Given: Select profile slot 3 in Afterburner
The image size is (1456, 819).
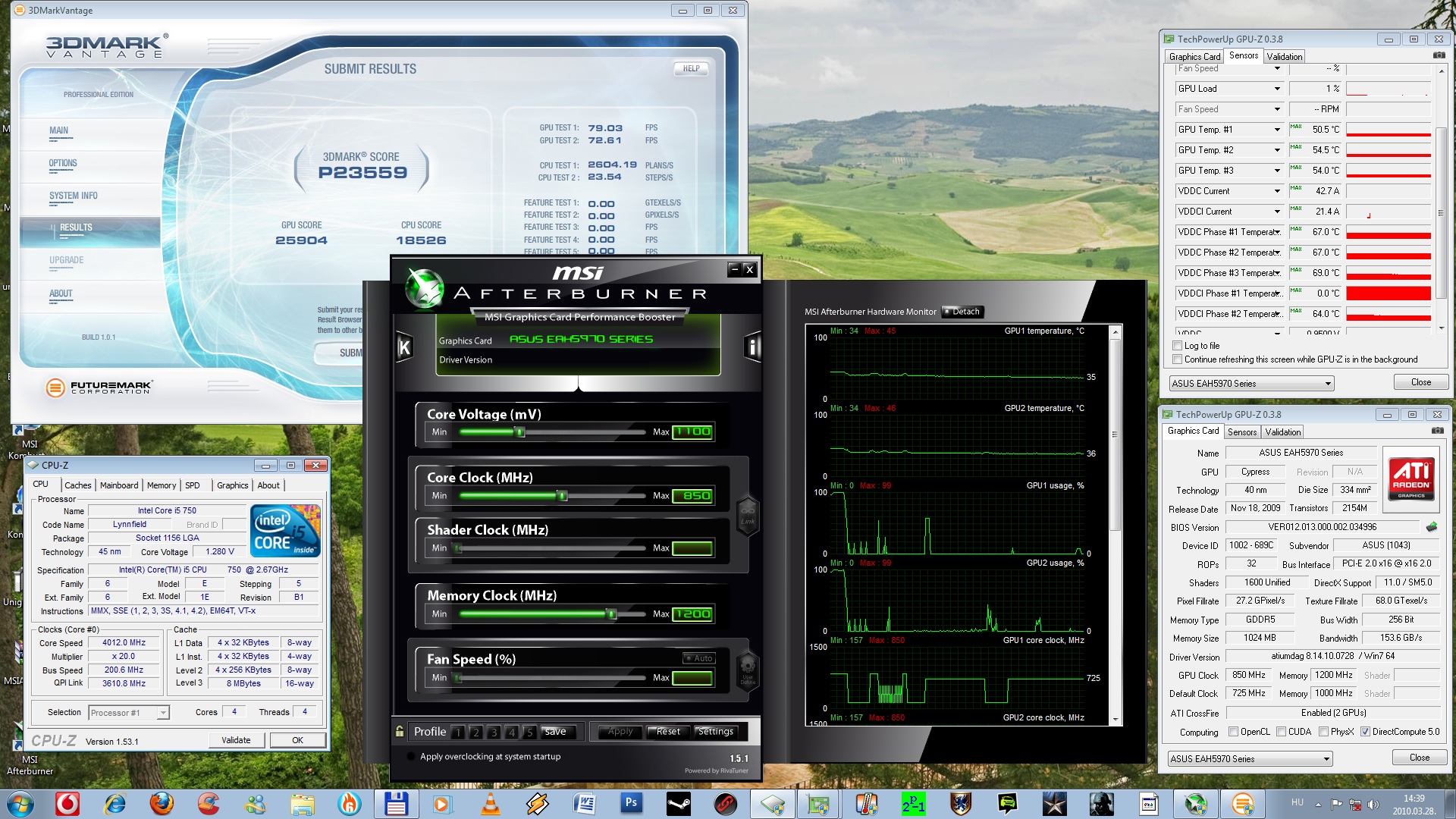Looking at the screenshot, I should 494,733.
